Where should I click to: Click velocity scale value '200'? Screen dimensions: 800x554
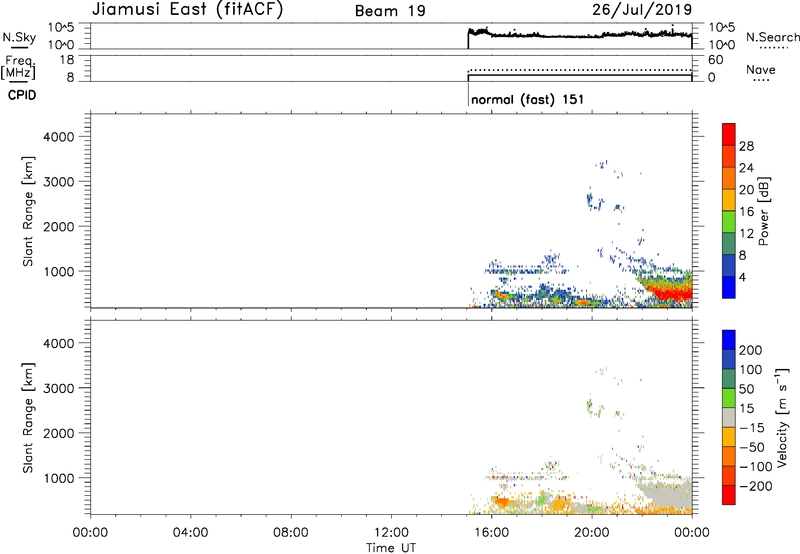(x=751, y=350)
